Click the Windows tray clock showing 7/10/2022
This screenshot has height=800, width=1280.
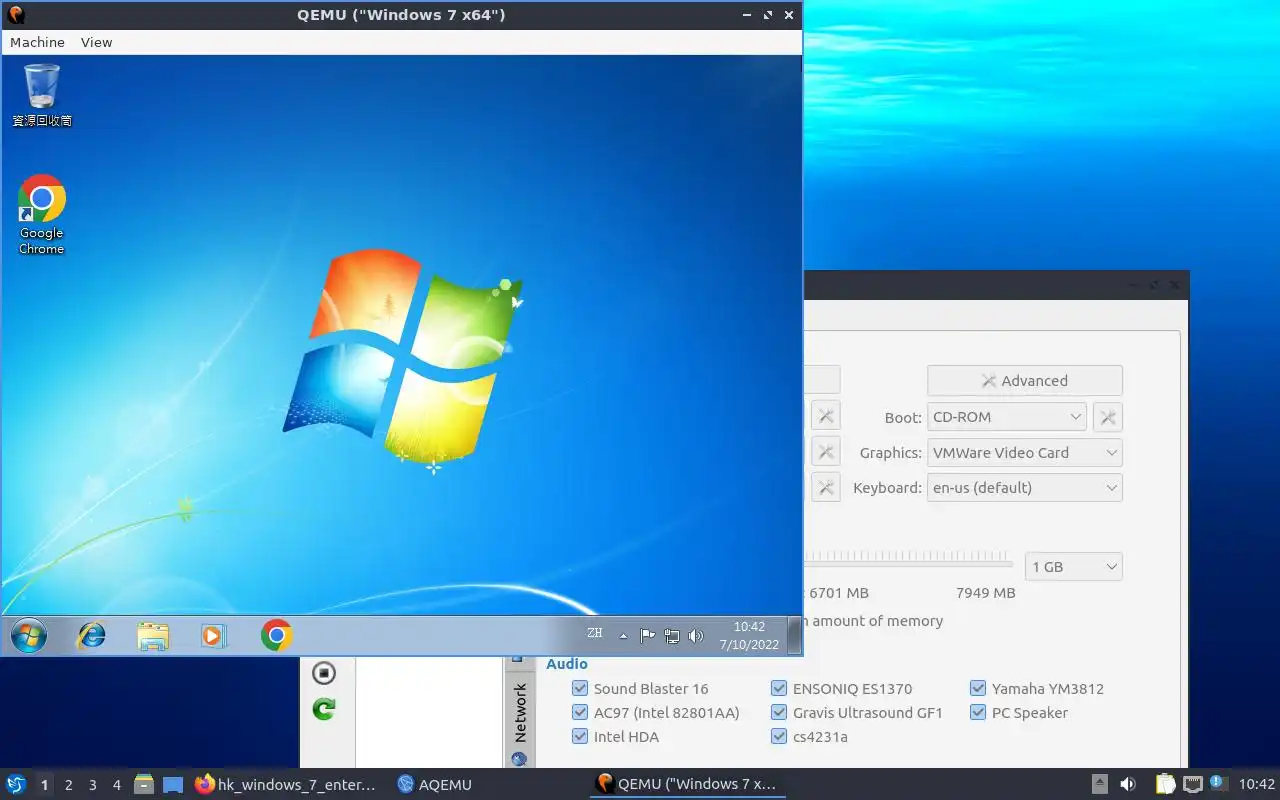point(749,635)
